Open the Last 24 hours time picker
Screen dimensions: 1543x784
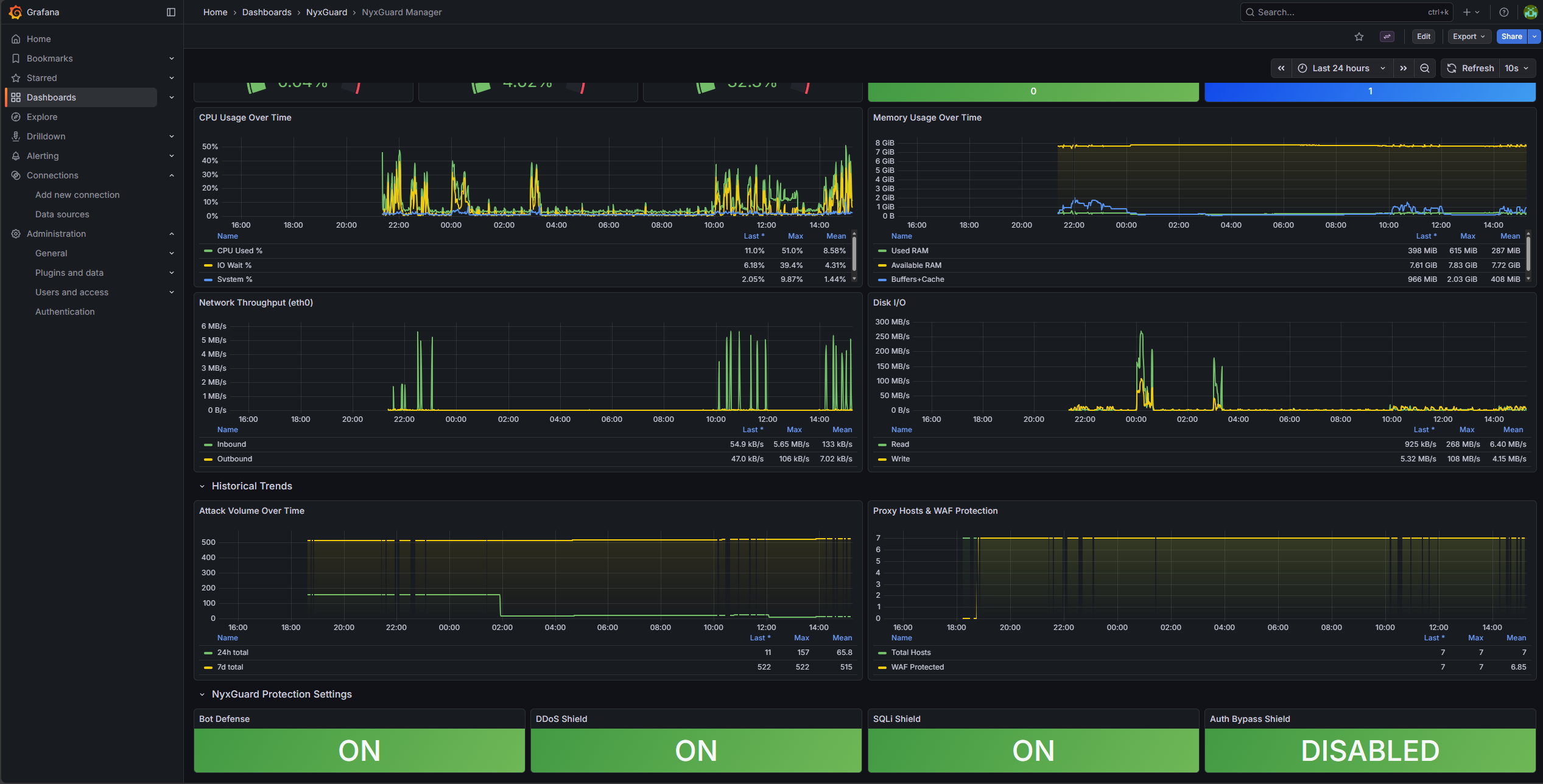coord(1340,68)
